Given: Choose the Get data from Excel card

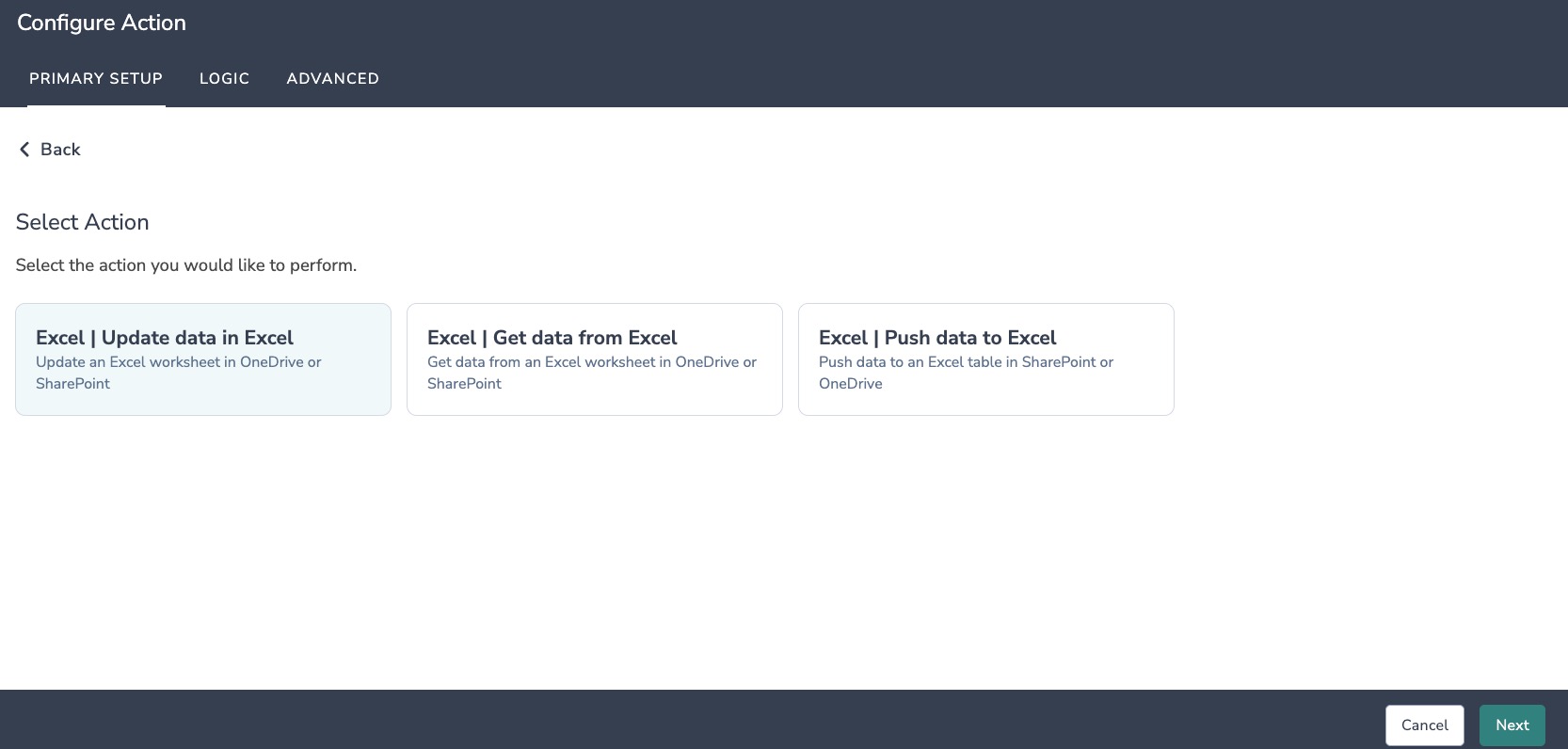Looking at the screenshot, I should point(595,359).
